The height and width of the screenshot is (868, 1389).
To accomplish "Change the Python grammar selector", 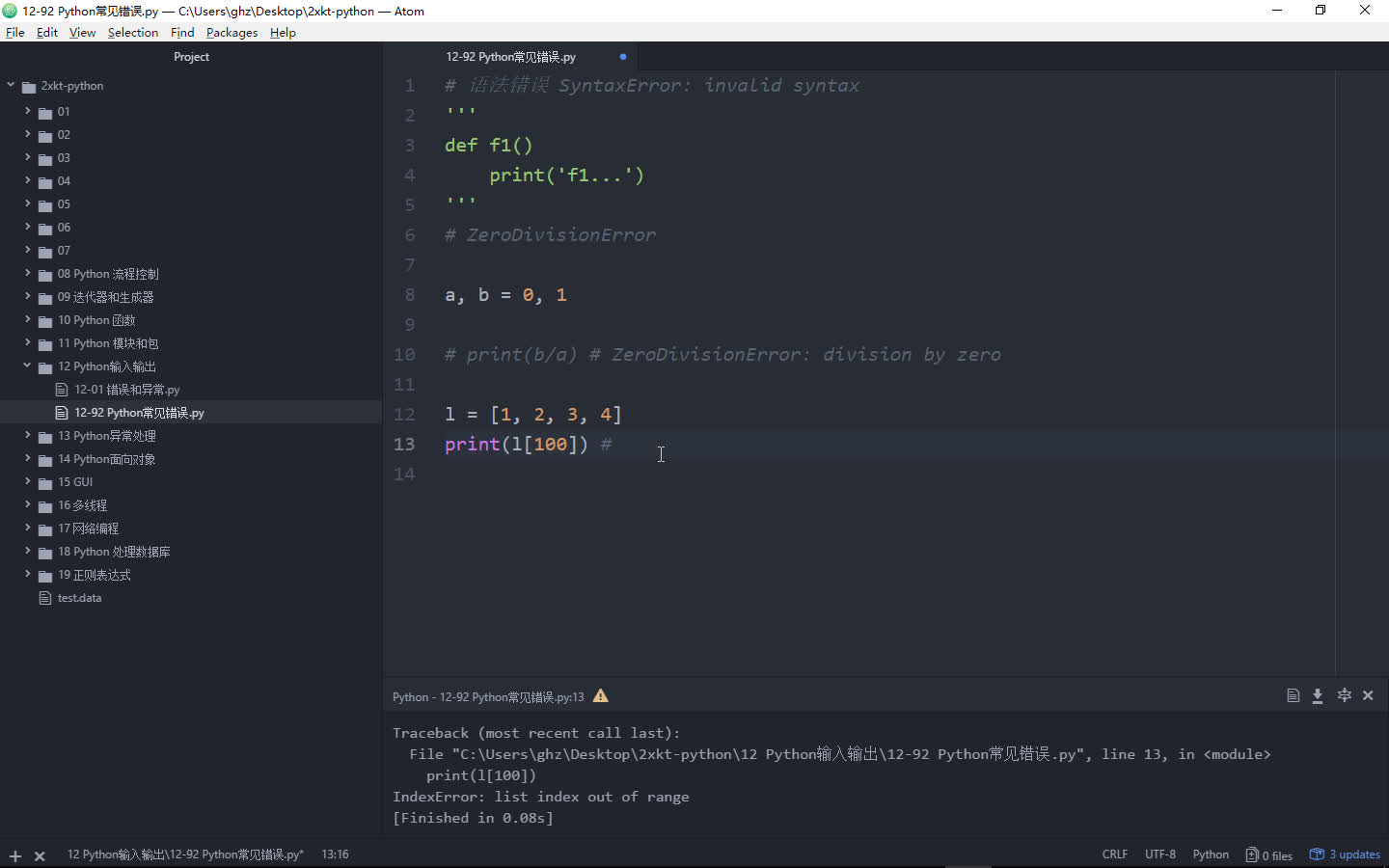I will (1211, 854).
